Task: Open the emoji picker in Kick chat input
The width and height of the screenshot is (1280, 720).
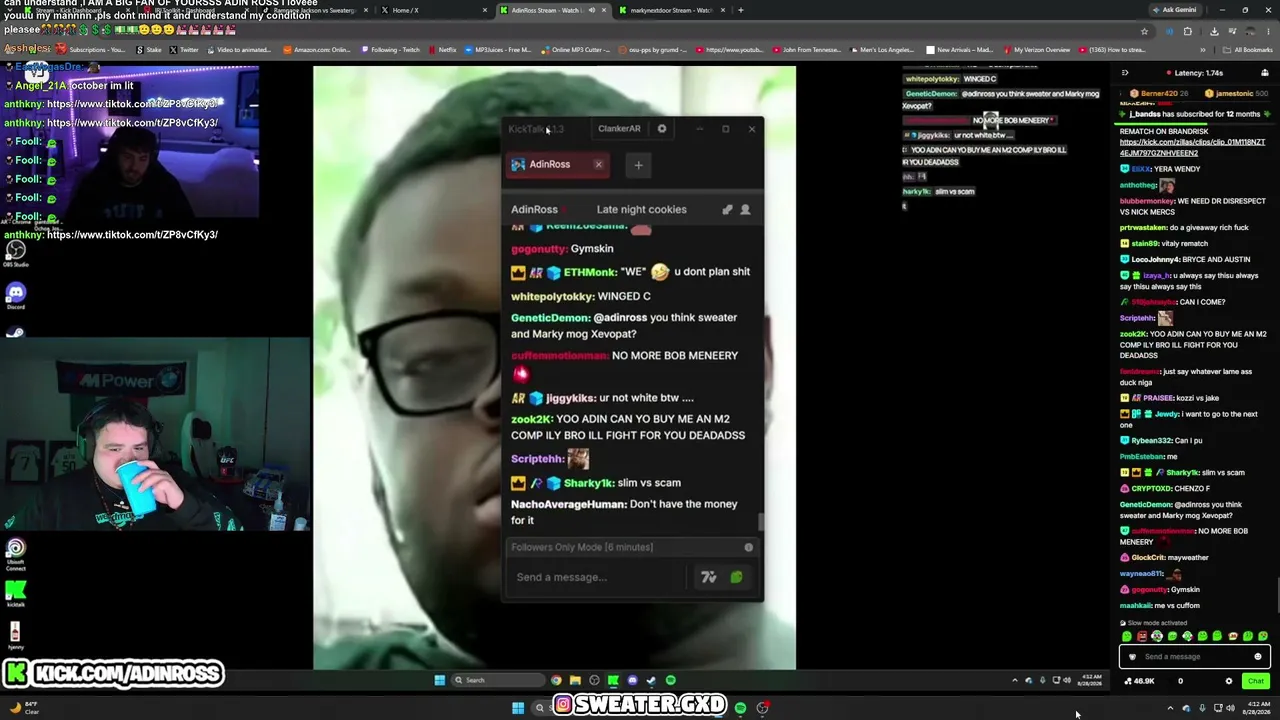Action: click(x=1258, y=657)
